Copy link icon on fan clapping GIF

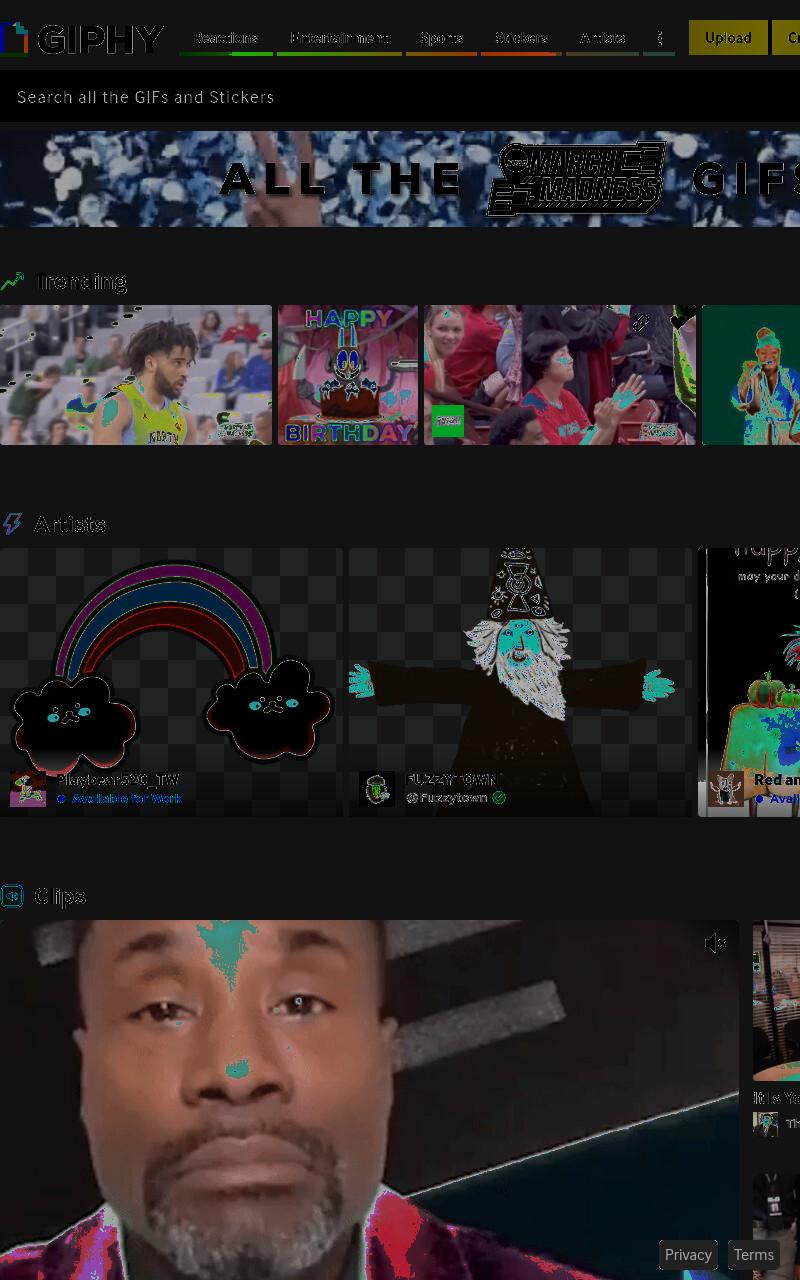[641, 323]
